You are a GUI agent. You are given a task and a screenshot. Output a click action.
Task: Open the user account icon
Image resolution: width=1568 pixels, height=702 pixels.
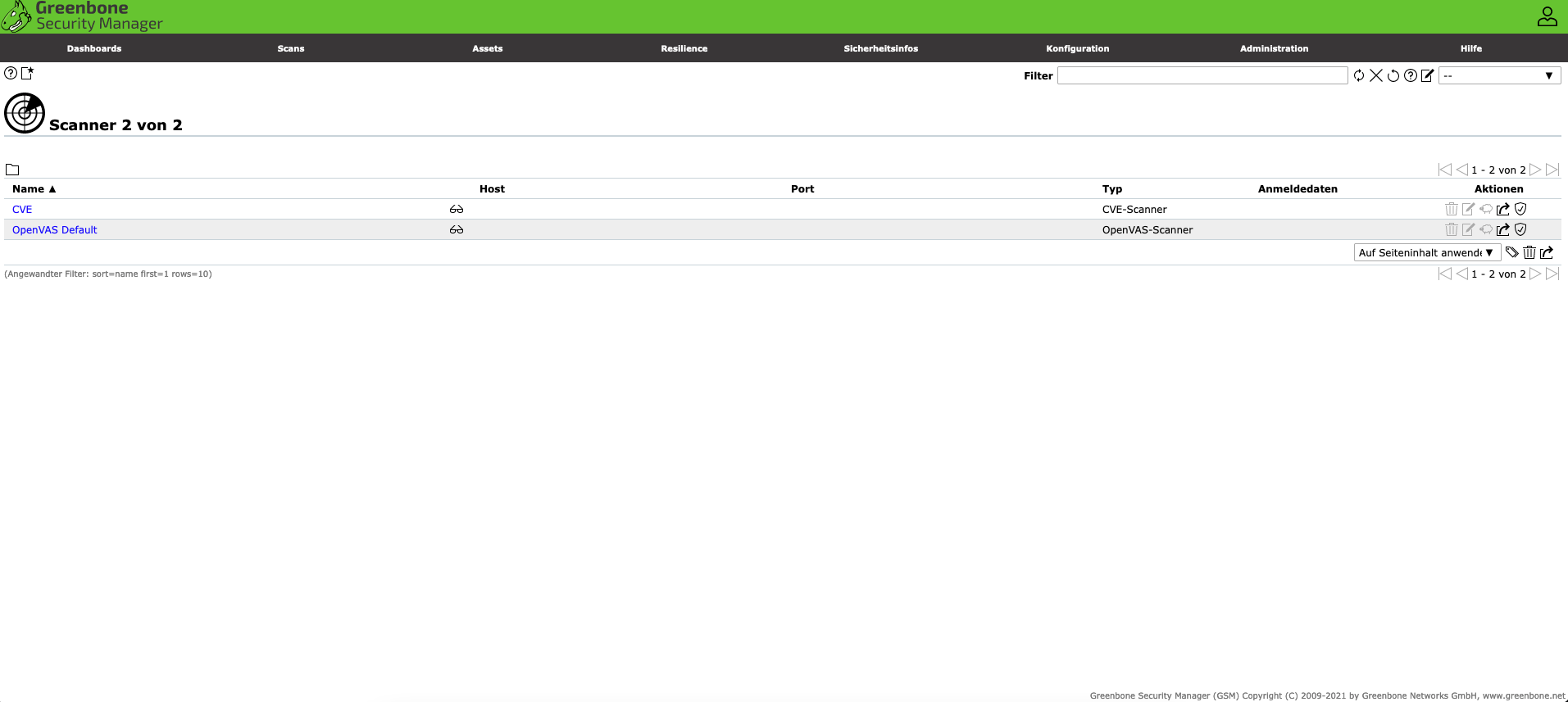(1547, 16)
